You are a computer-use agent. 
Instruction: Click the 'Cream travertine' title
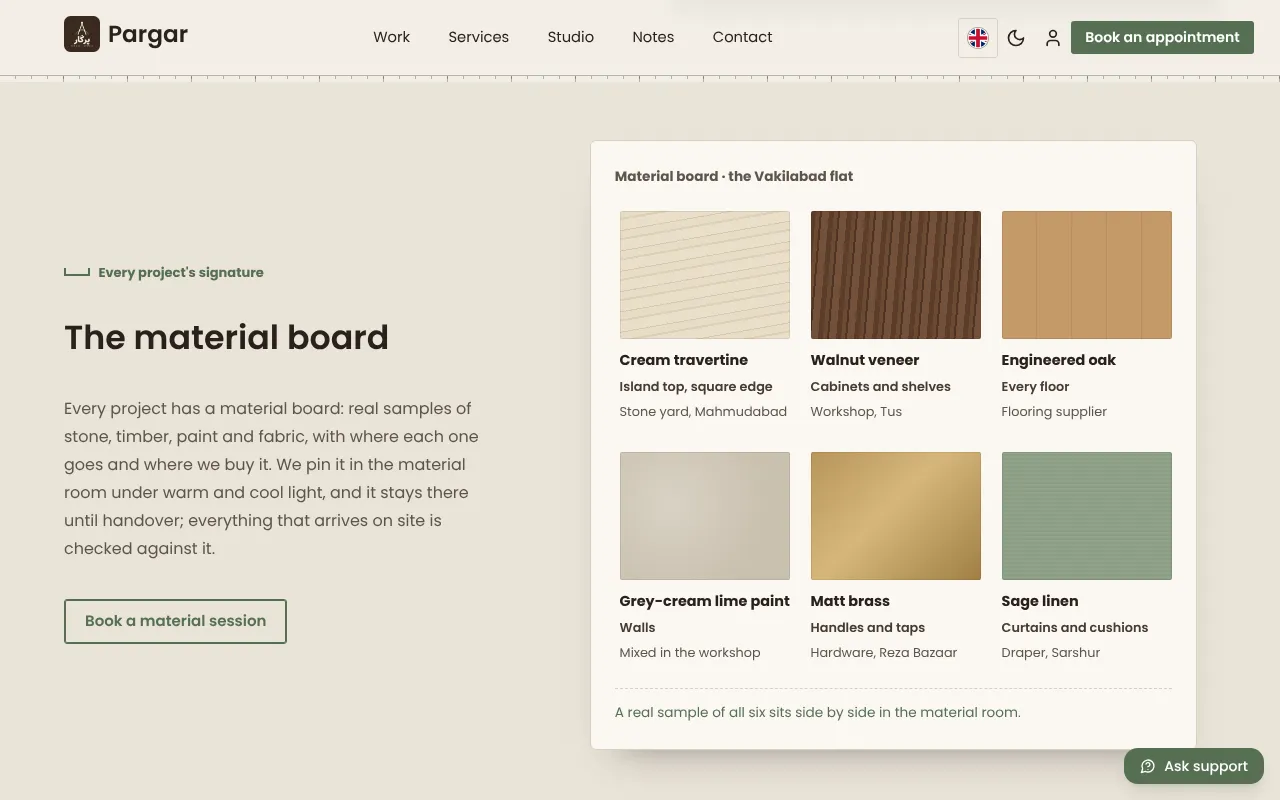pyautogui.click(x=684, y=360)
